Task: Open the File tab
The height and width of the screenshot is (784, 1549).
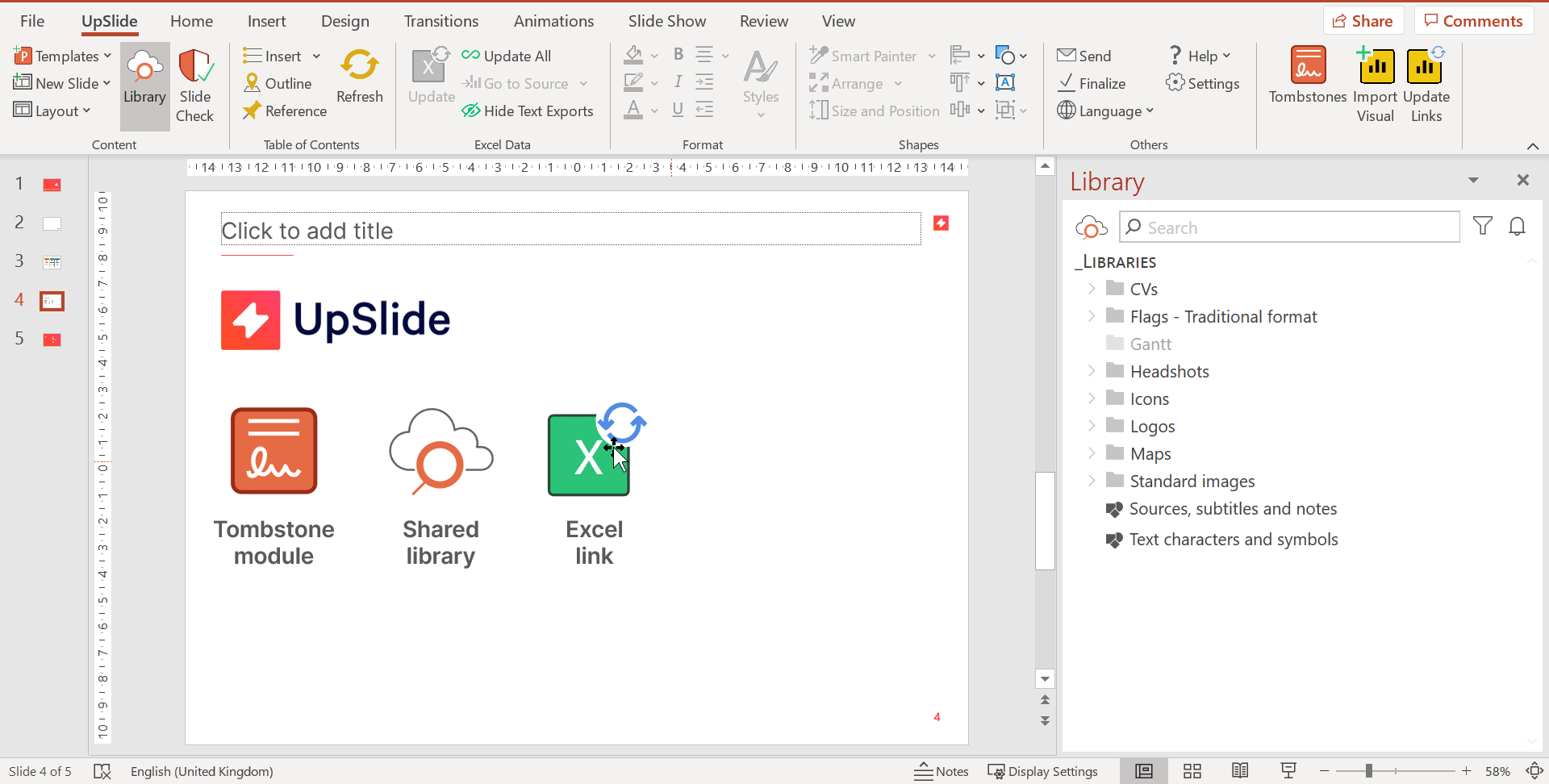Action: point(32,21)
